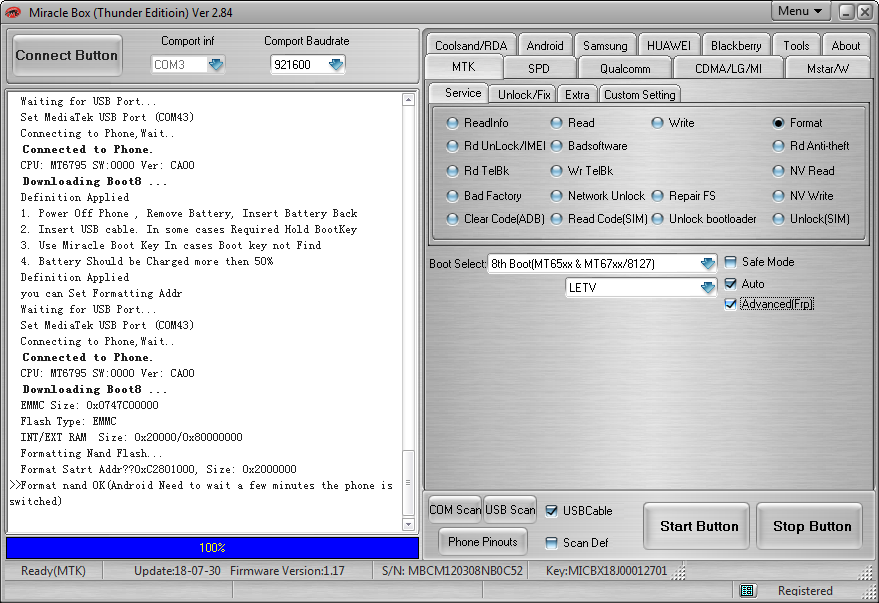Viewport: 879px width, 603px height.
Task: Toggle the USBCable checkbox
Action: (x=552, y=511)
